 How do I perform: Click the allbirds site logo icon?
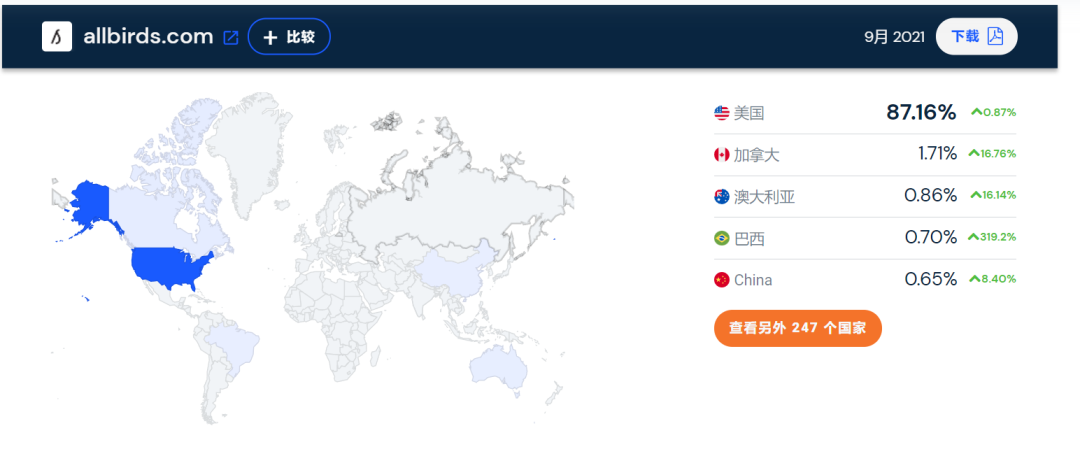coord(57,37)
